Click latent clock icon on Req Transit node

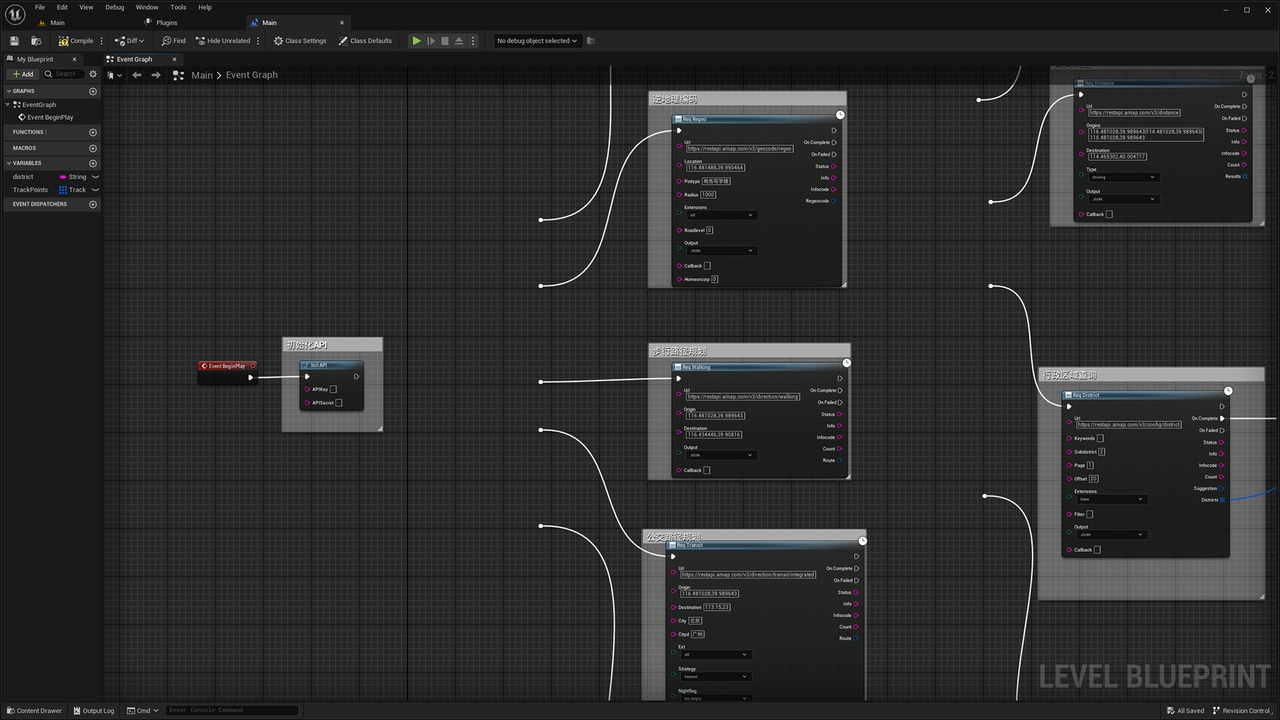(x=862, y=541)
